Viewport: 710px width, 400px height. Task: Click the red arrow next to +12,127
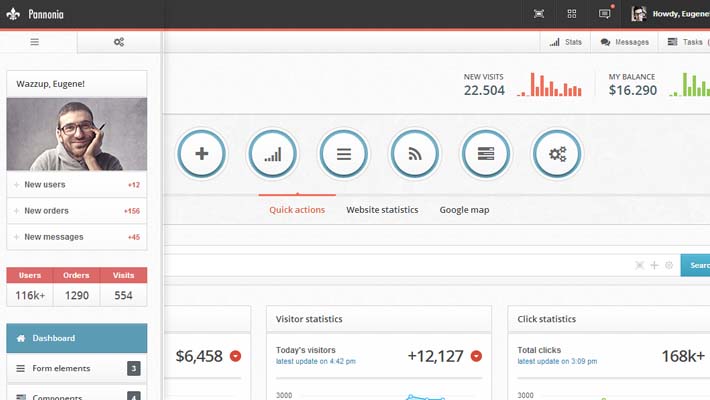point(476,356)
